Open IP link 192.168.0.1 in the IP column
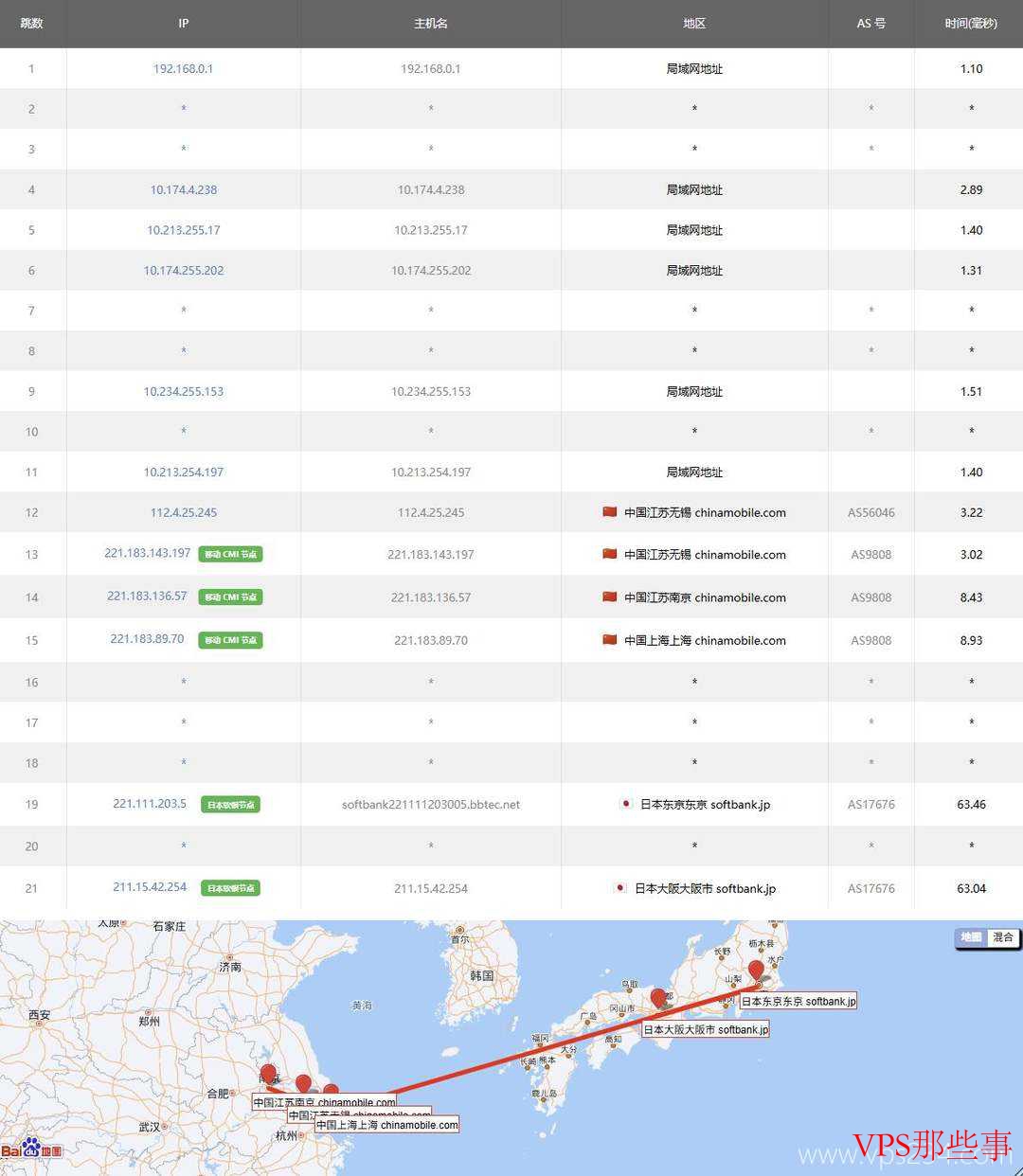The width and height of the screenshot is (1023, 1176). point(183,68)
